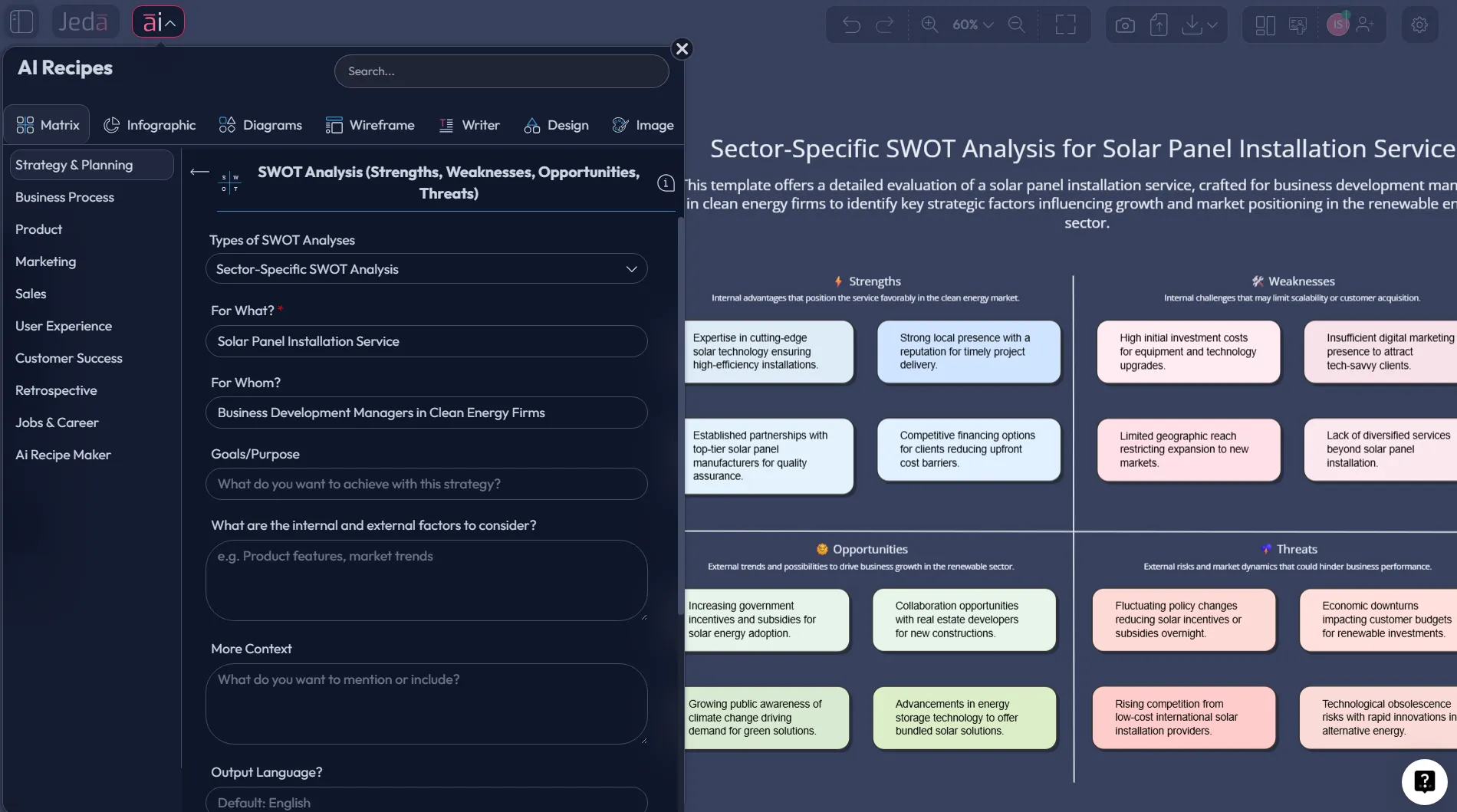Screen dimensions: 1457x812
Task: Toggle the left sidebar panel icon
Action: [21, 21]
